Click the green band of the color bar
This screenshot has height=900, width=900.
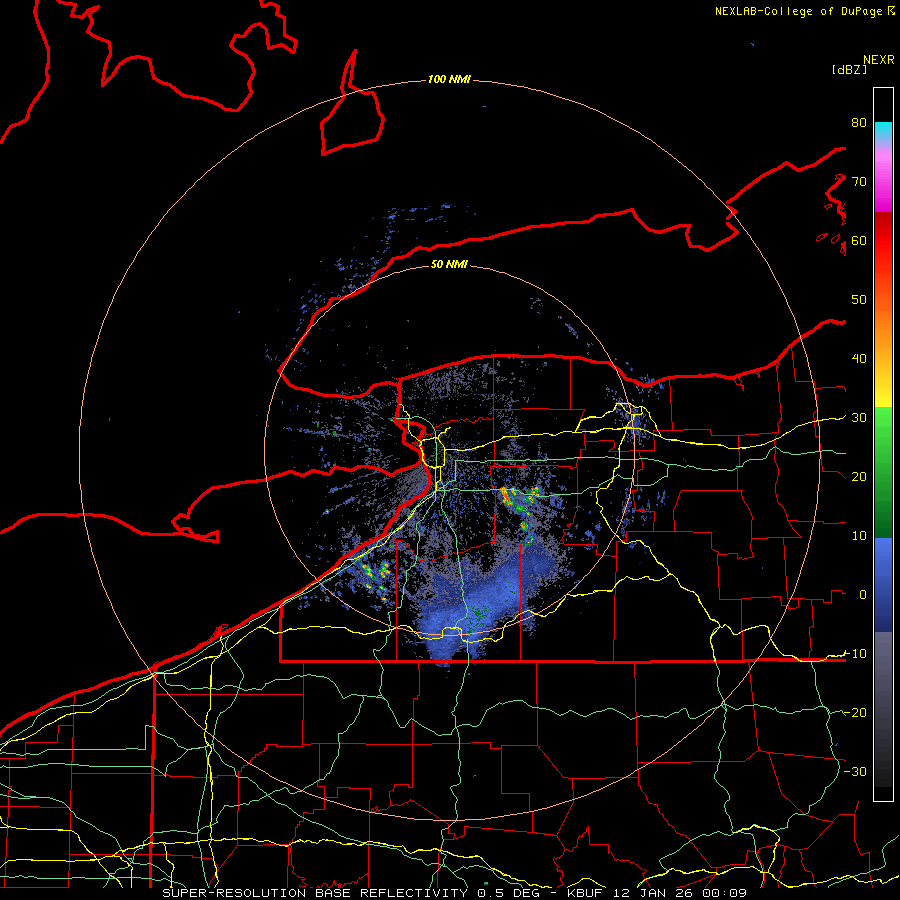883,472
